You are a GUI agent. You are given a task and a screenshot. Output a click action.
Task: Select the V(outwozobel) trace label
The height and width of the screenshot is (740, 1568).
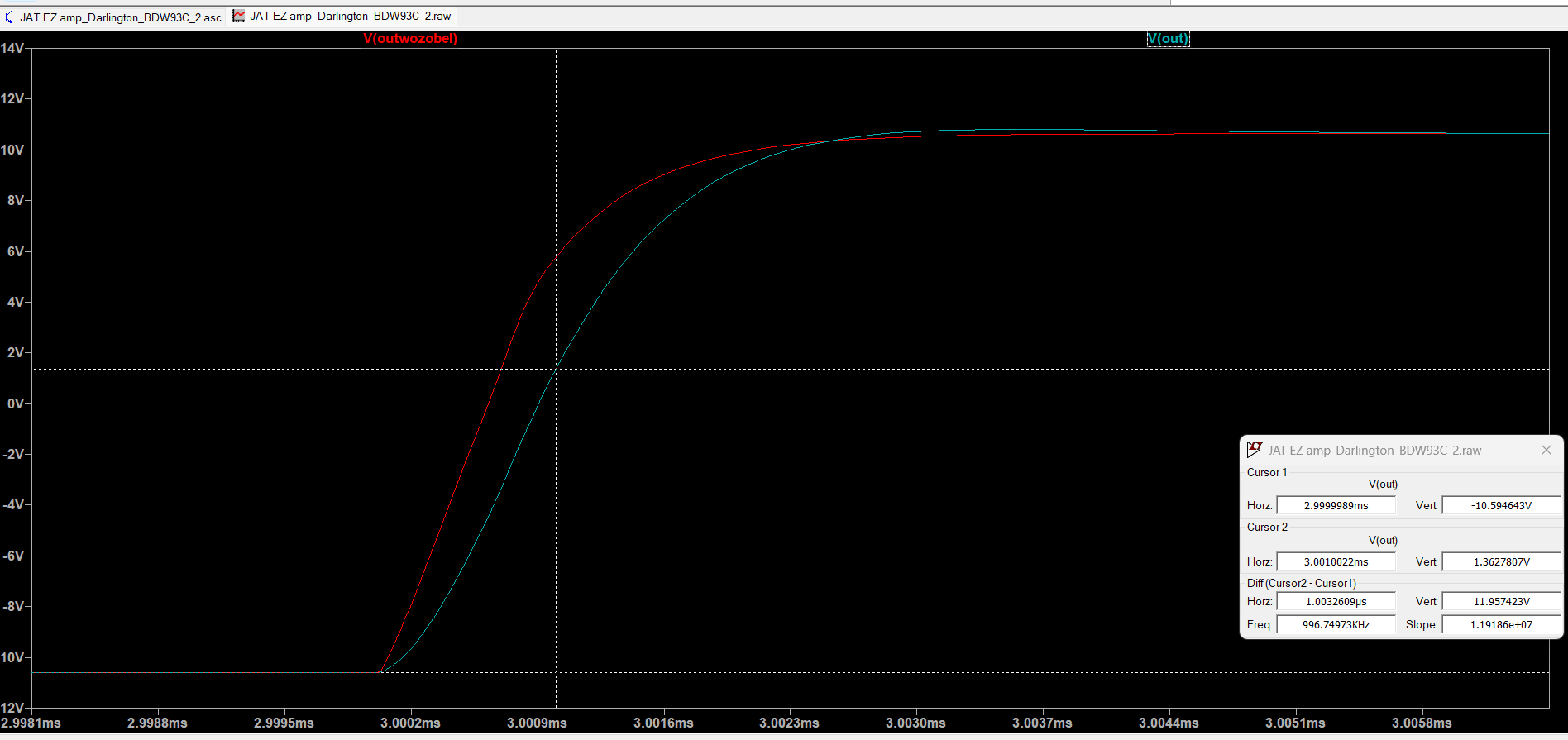coord(410,39)
